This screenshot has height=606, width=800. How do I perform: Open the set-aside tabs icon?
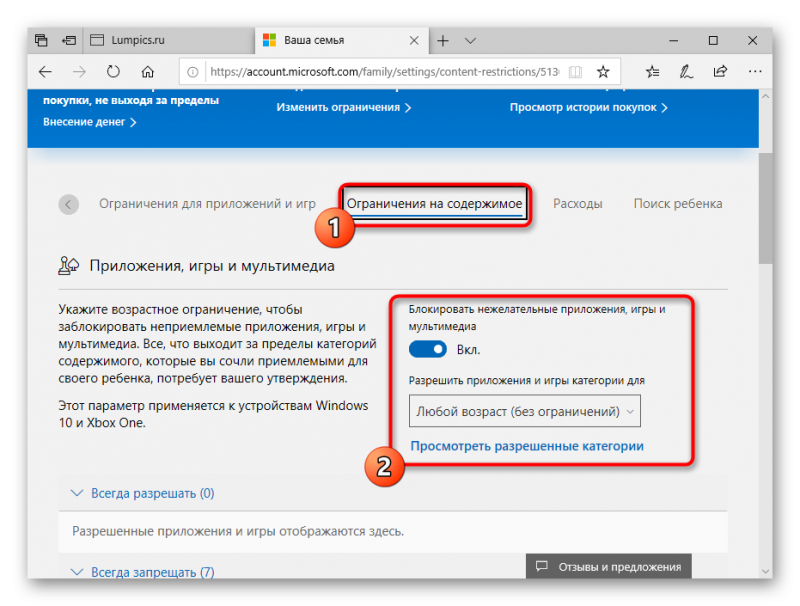point(41,40)
